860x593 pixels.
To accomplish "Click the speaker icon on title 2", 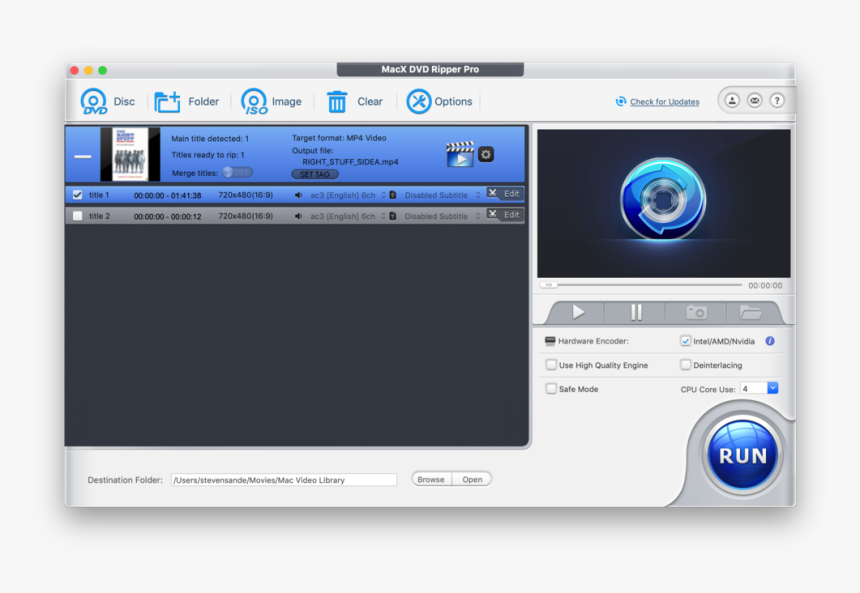I will pos(298,216).
